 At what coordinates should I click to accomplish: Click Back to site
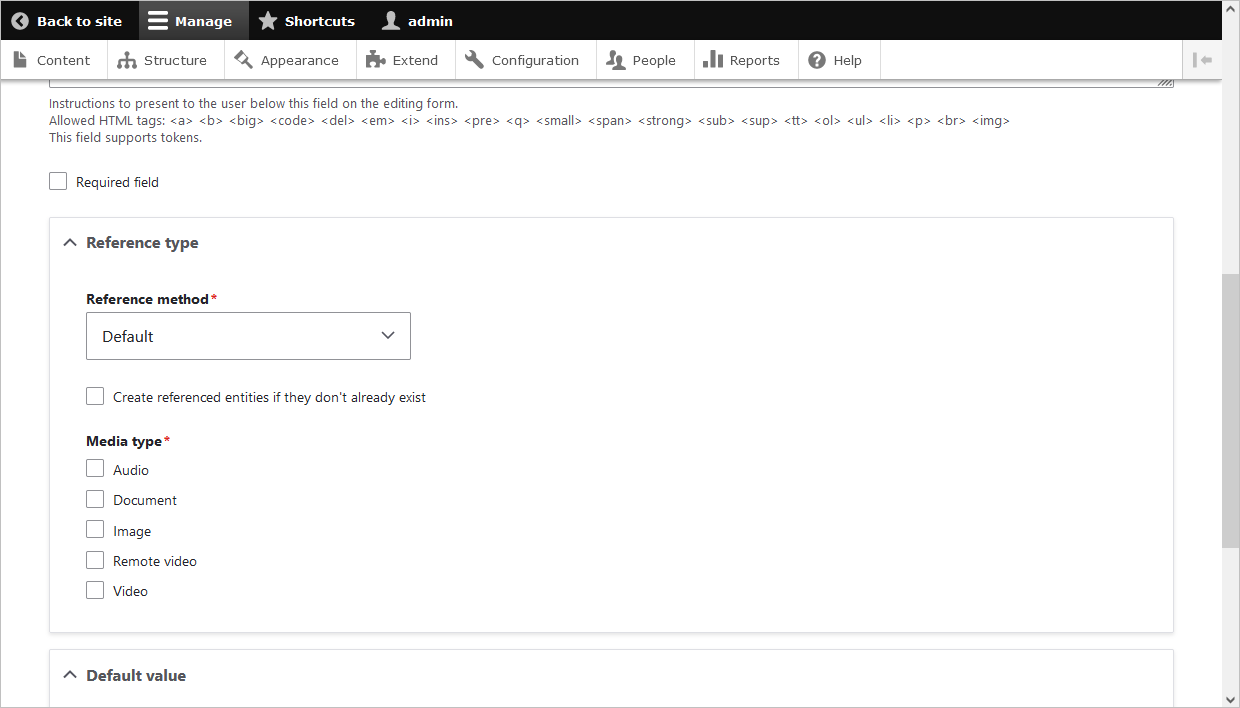[x=69, y=20]
